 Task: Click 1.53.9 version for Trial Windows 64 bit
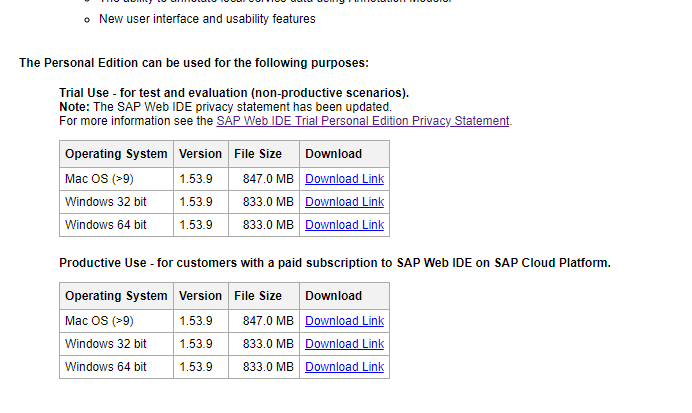(x=196, y=225)
